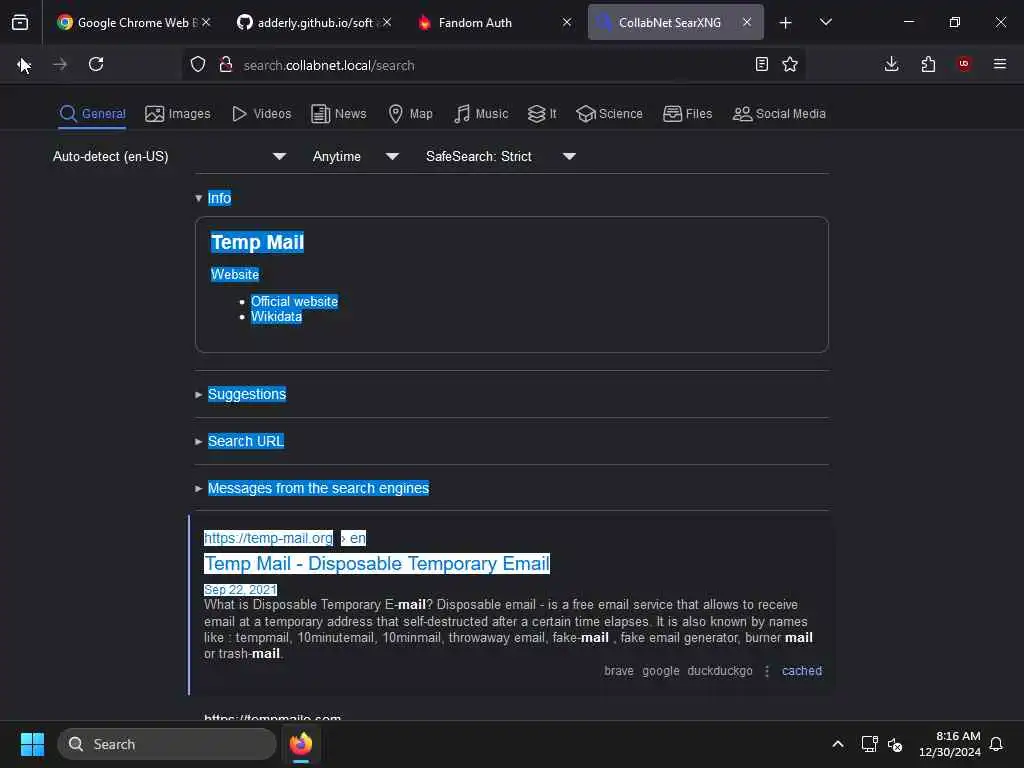Open Temp Mail - Disposable Temporary Email result
Screen dimensions: 1024x768
point(377,564)
